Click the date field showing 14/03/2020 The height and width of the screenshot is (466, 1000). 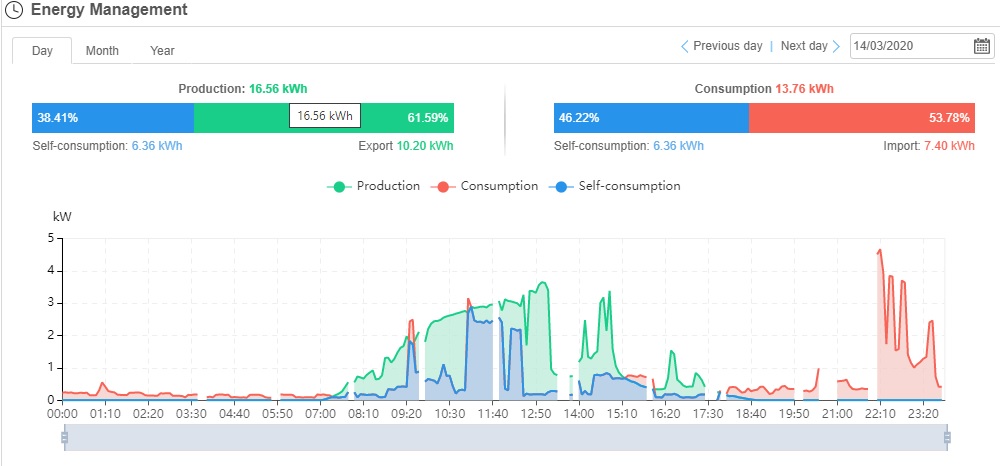click(922, 46)
